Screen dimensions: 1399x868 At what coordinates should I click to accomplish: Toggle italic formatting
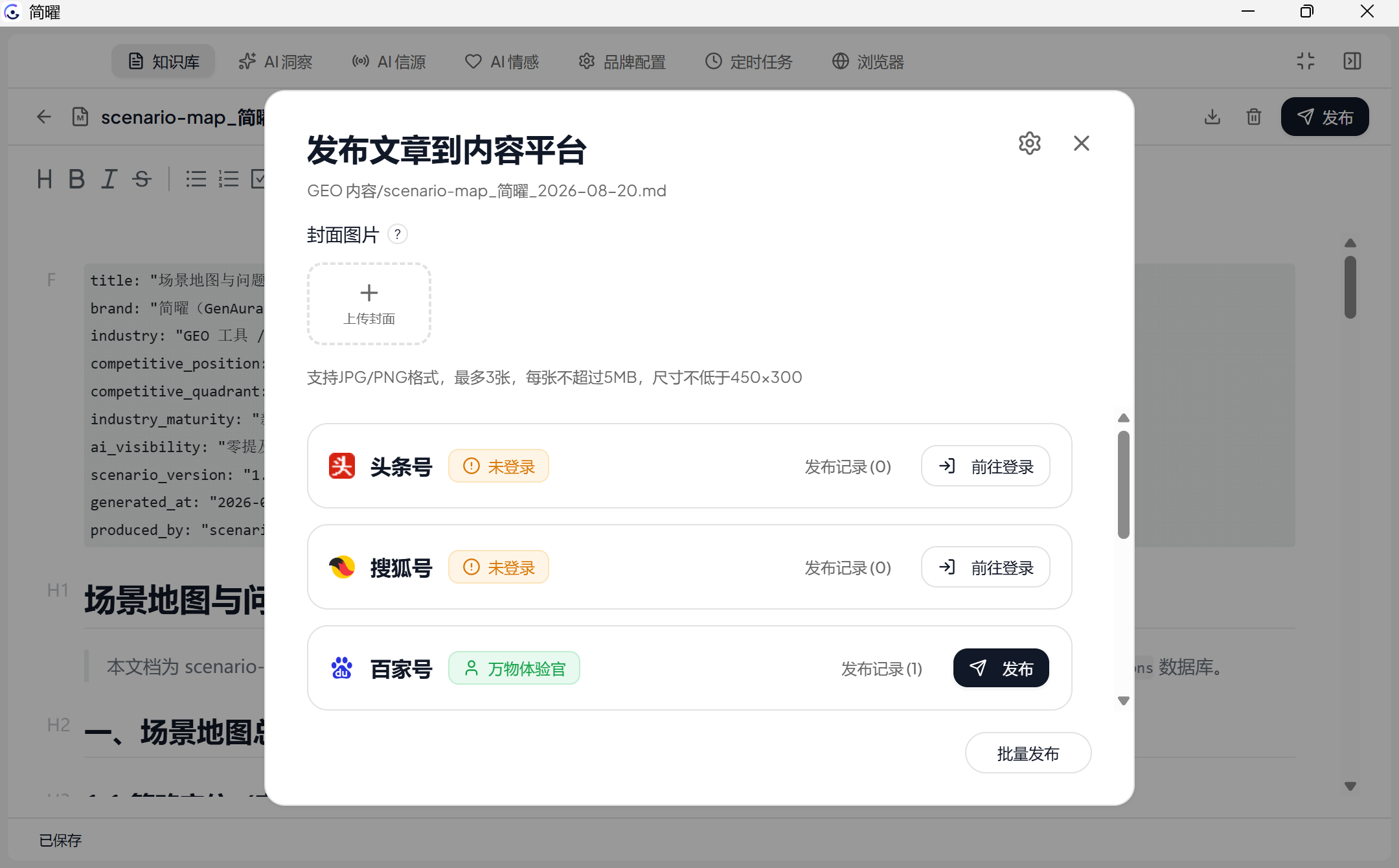[x=109, y=179]
